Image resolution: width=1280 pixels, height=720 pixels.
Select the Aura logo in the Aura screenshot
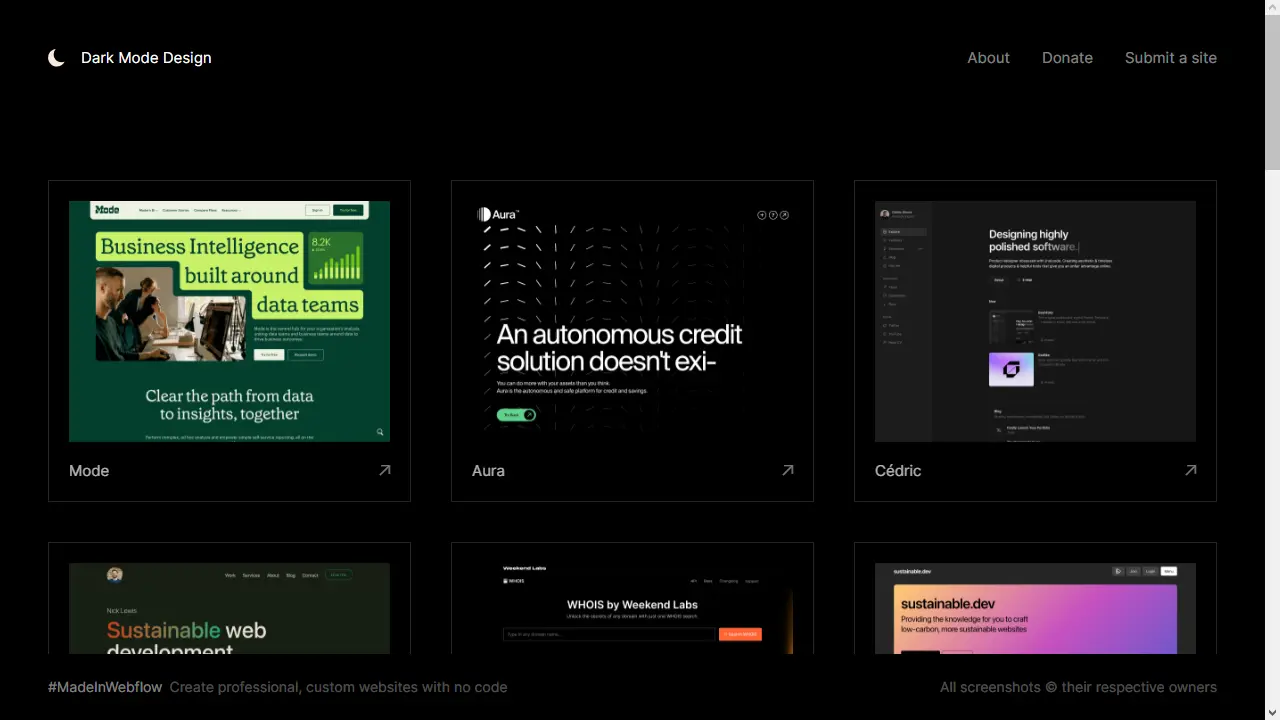coord(497,214)
